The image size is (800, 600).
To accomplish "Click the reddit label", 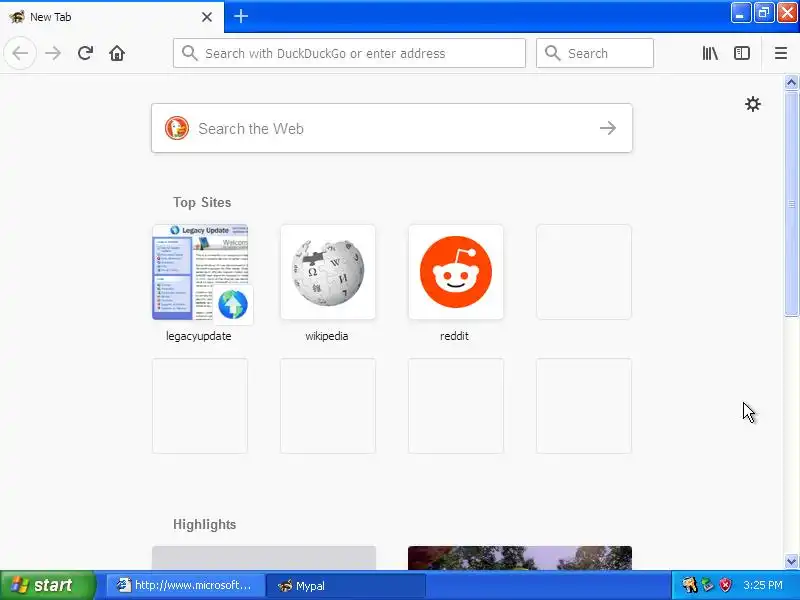I will [x=454, y=336].
